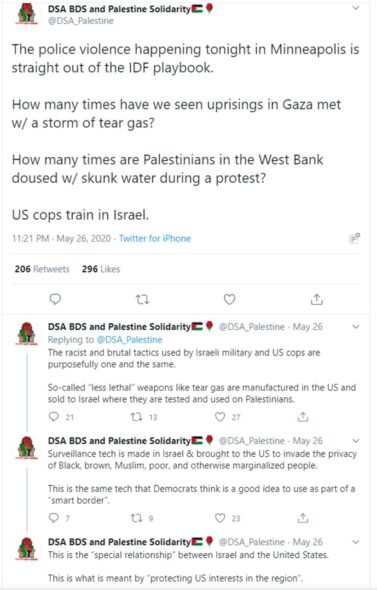Image resolution: width=377 pixels, height=590 pixels.
Task: Expand options chevron on main tweet
Action: tap(356, 8)
